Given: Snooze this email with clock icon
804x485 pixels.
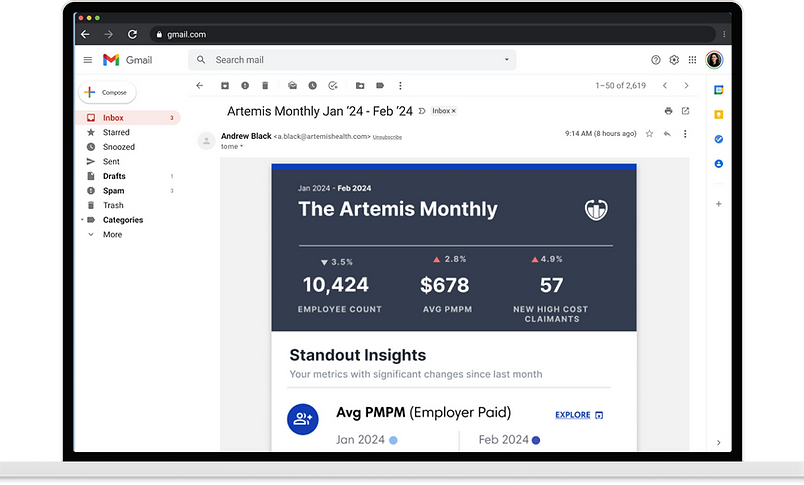Looking at the screenshot, I should (x=312, y=86).
